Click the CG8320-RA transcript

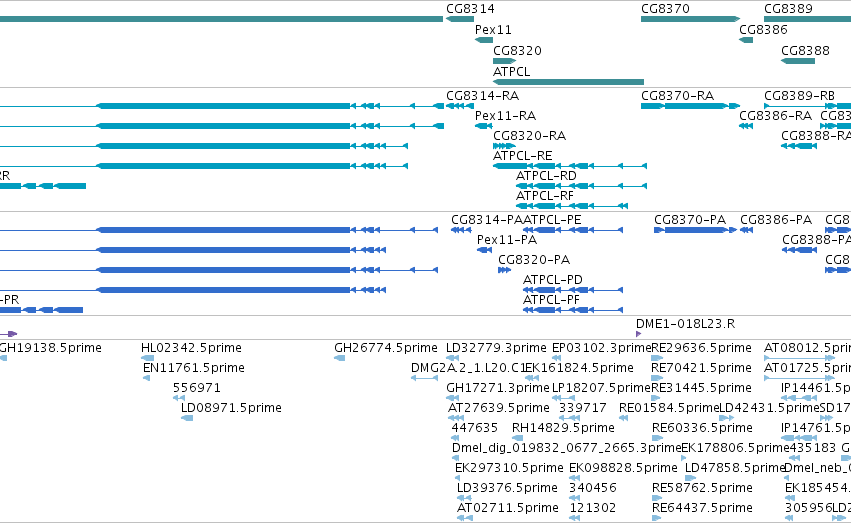point(504,146)
